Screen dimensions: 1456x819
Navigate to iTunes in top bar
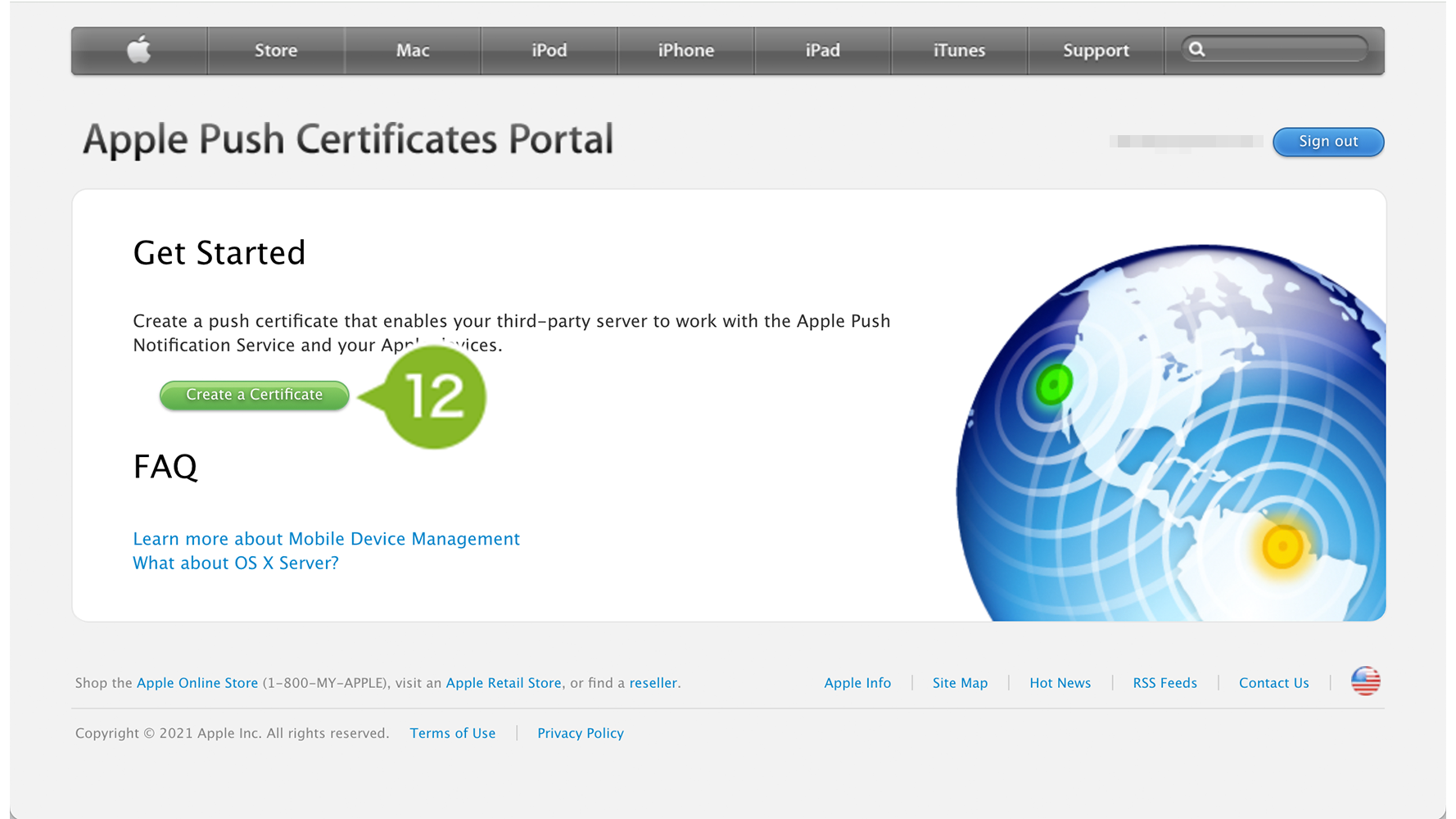pos(959,51)
